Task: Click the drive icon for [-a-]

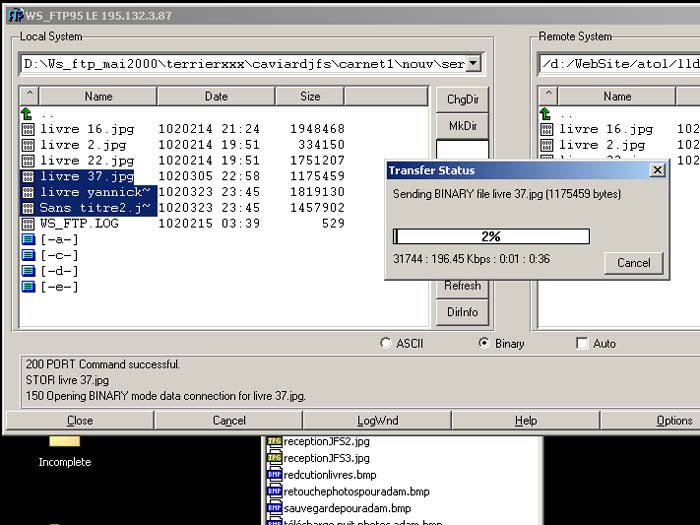Action: pos(28,239)
